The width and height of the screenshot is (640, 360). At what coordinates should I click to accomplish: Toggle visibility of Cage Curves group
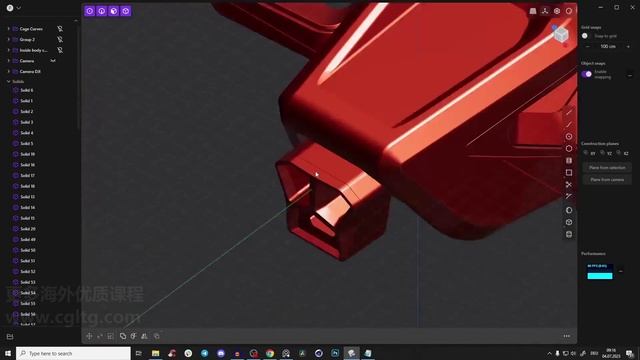pyautogui.click(x=60, y=29)
